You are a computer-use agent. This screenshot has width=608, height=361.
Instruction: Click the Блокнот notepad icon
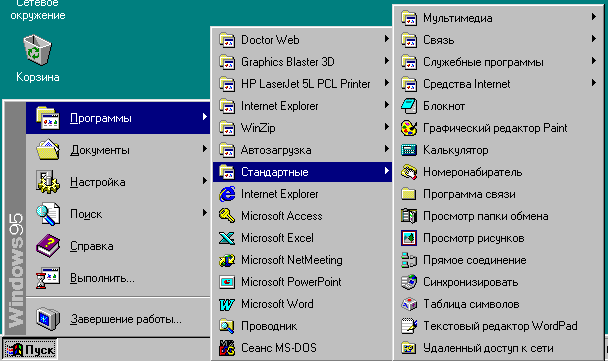409,106
